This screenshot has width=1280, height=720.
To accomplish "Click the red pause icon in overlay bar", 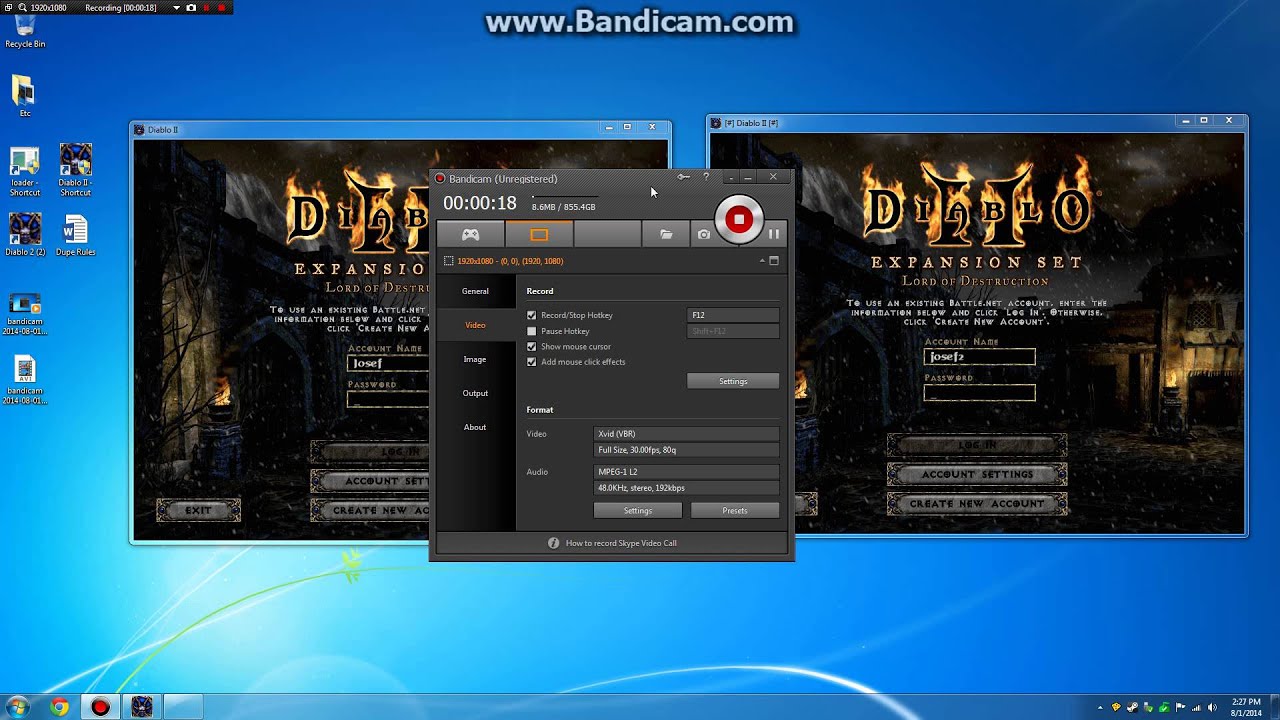I will pos(206,8).
